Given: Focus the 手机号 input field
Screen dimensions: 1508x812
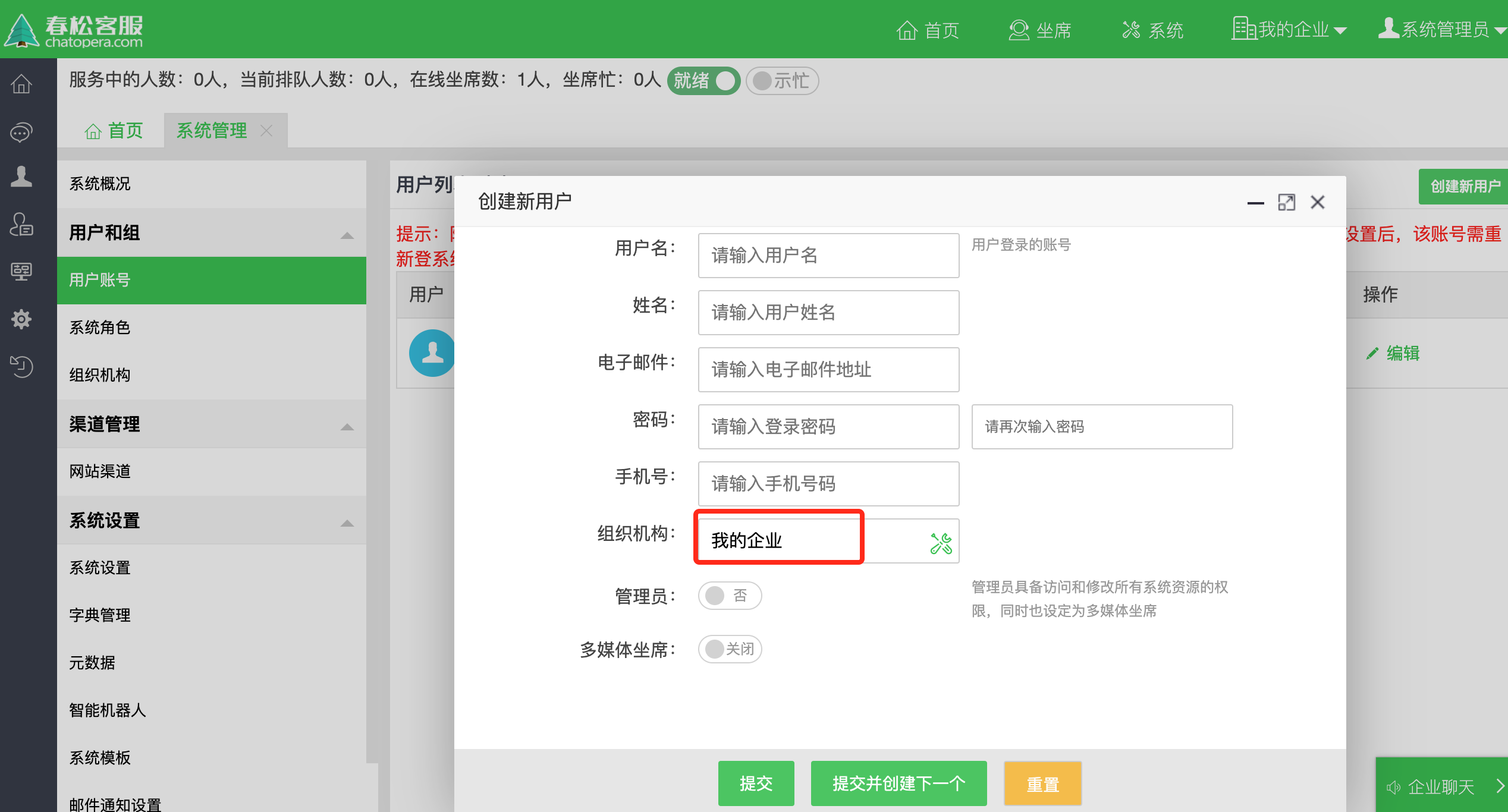Looking at the screenshot, I should (x=828, y=484).
